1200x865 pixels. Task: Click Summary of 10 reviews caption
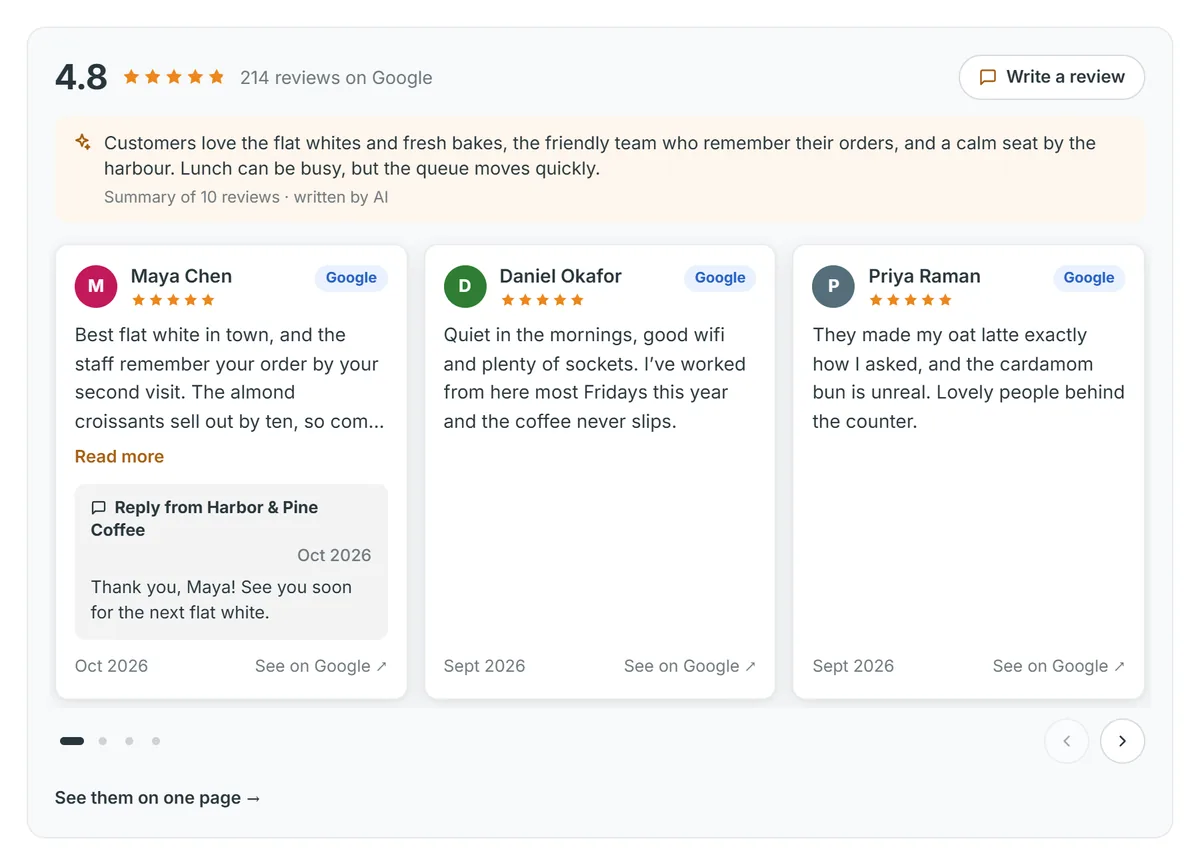pos(246,197)
